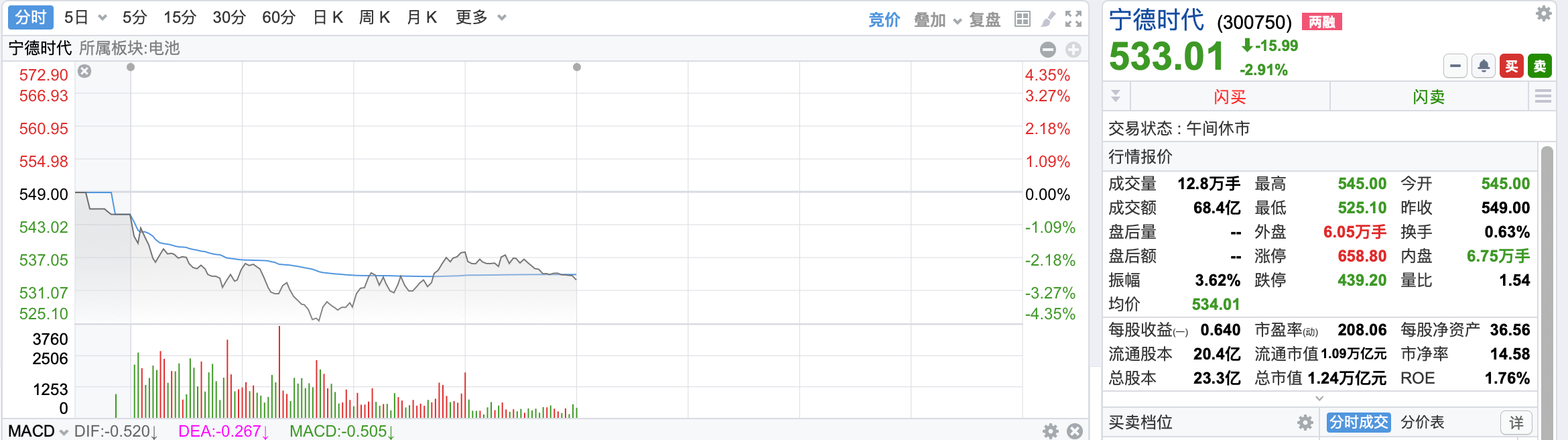The image size is (1568, 440).
Task: Click the 闪买 flash buy button
Action: [x=1230, y=97]
